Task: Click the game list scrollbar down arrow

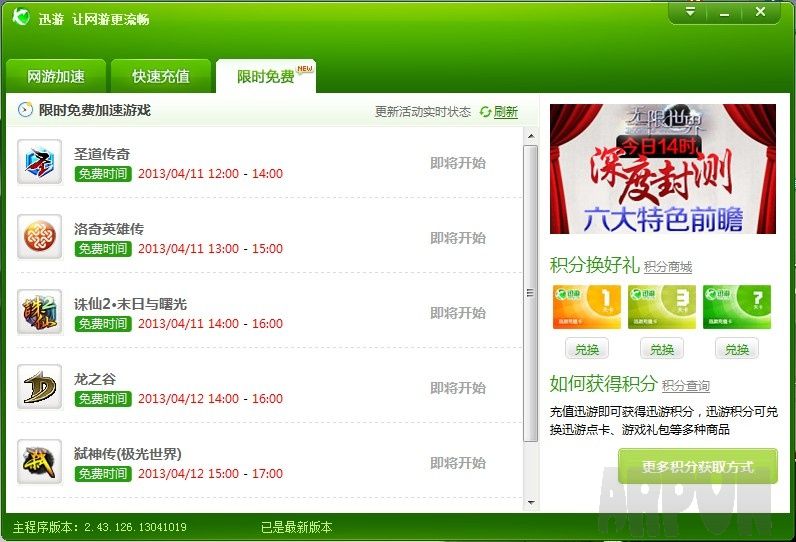Action: (x=530, y=502)
